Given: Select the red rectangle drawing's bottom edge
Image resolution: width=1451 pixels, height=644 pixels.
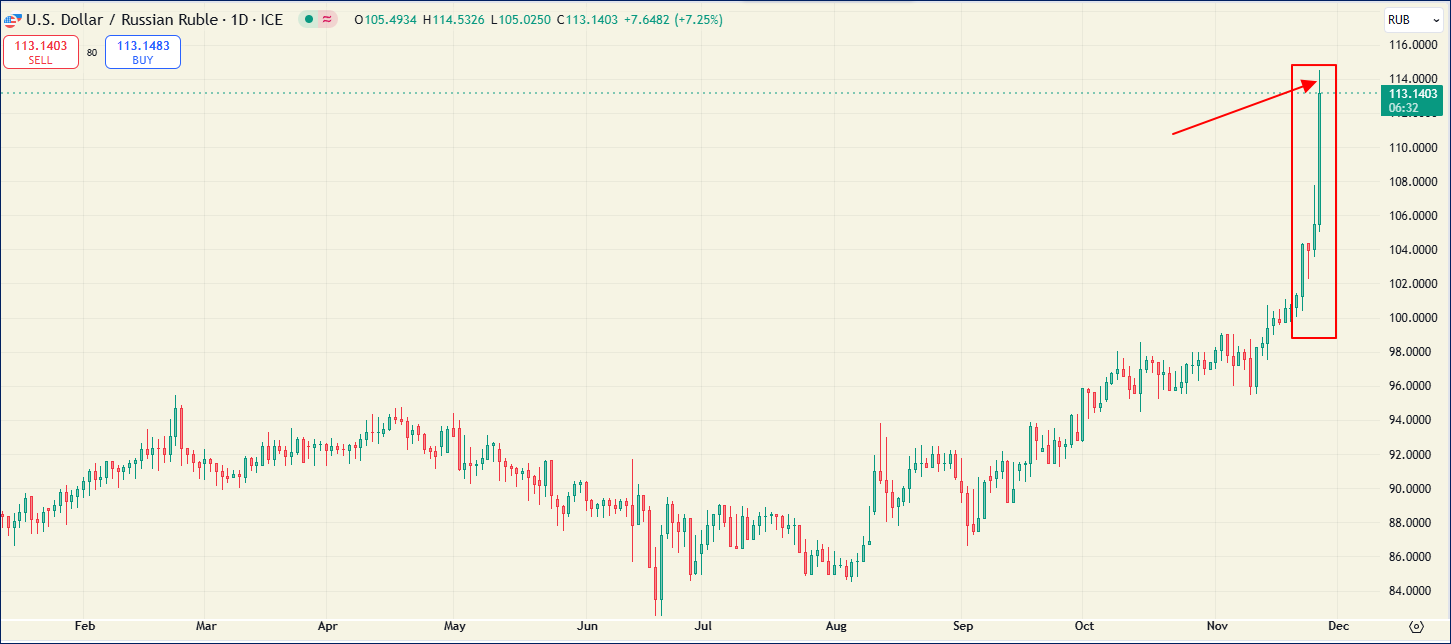Looking at the screenshot, I should click(1313, 338).
